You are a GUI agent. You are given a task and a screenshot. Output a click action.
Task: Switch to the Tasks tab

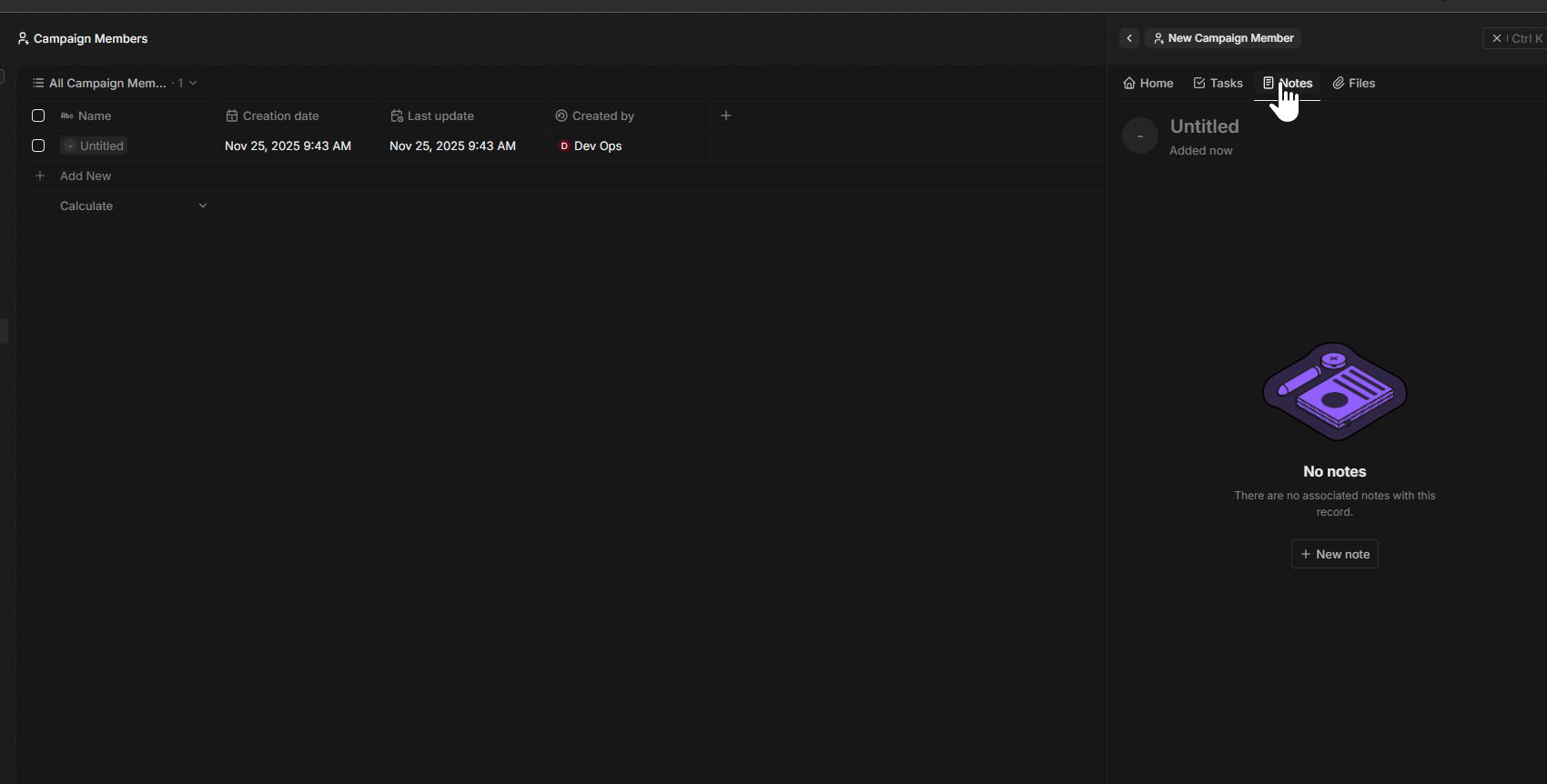pos(1218,83)
